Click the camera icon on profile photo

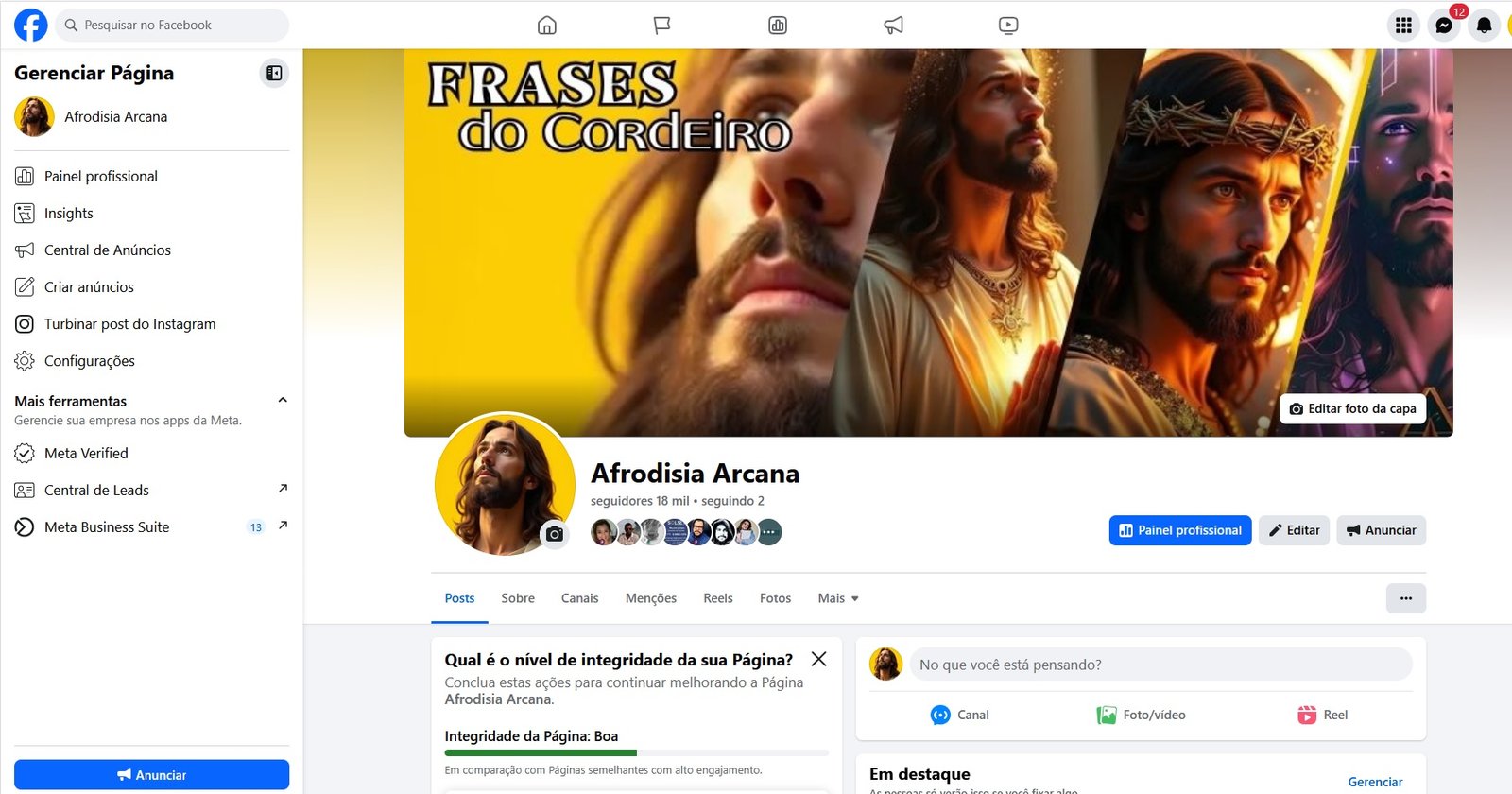coord(555,534)
